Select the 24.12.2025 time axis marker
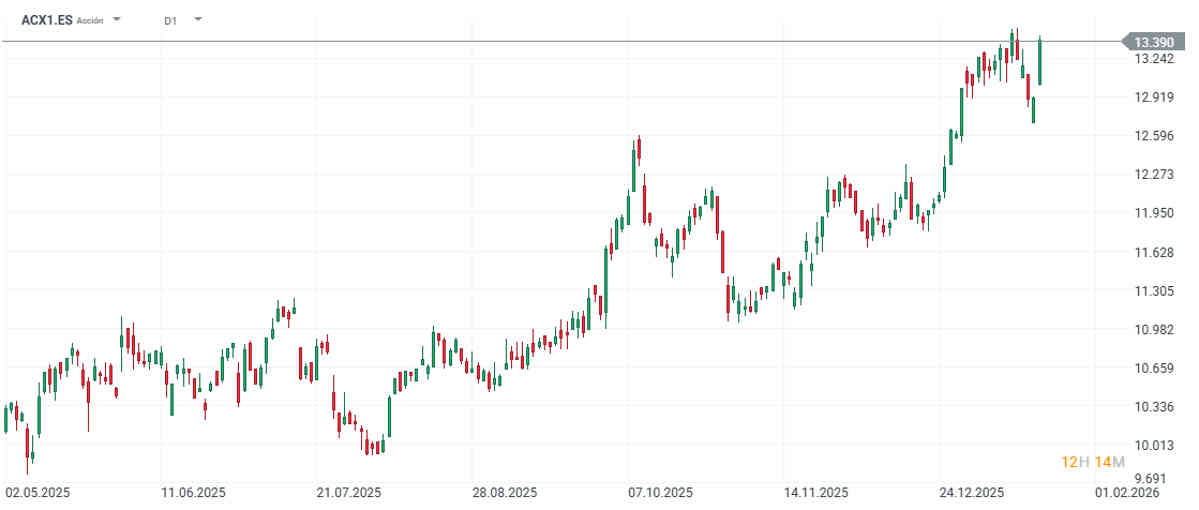Screen dimensions: 1199x510 [972, 493]
